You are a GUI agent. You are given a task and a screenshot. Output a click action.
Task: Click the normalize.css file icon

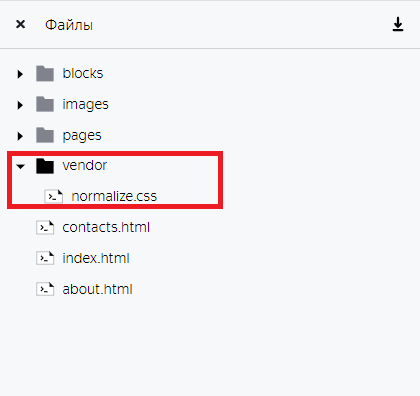(54, 196)
